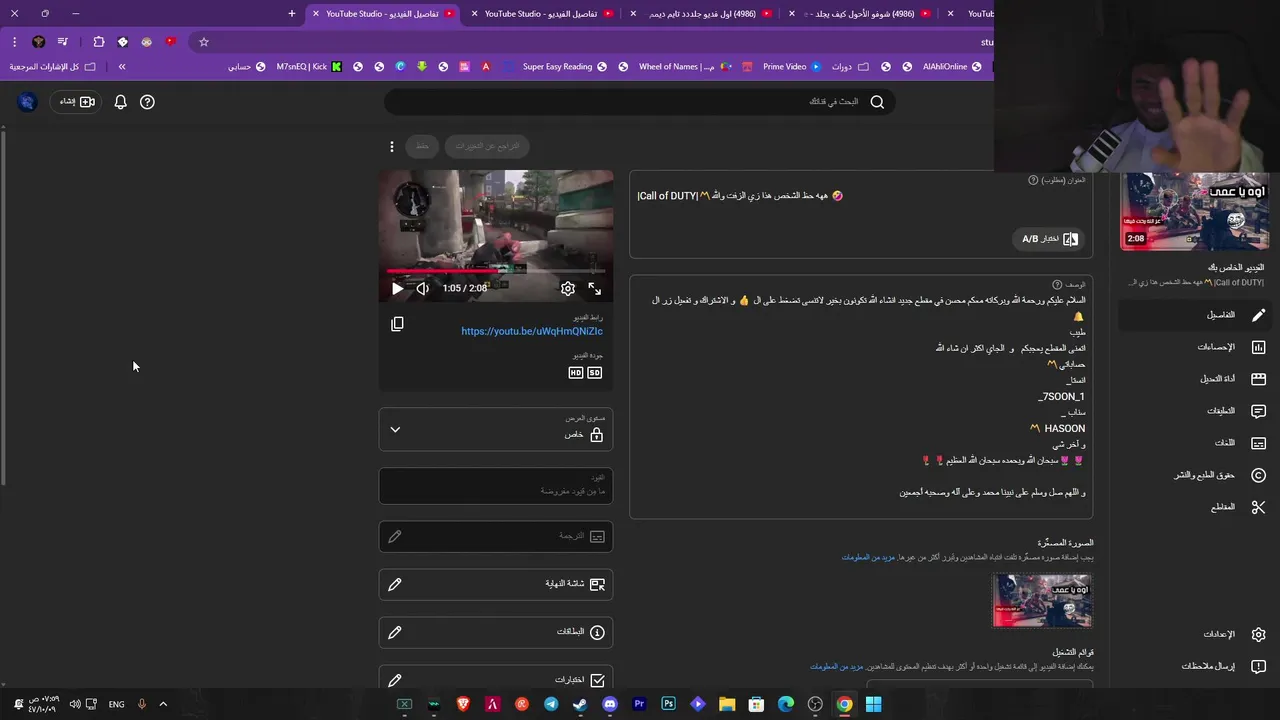Click the A/B testing (اختبار A/B) button
Screen dimensions: 1280x720
[x=1050, y=239]
